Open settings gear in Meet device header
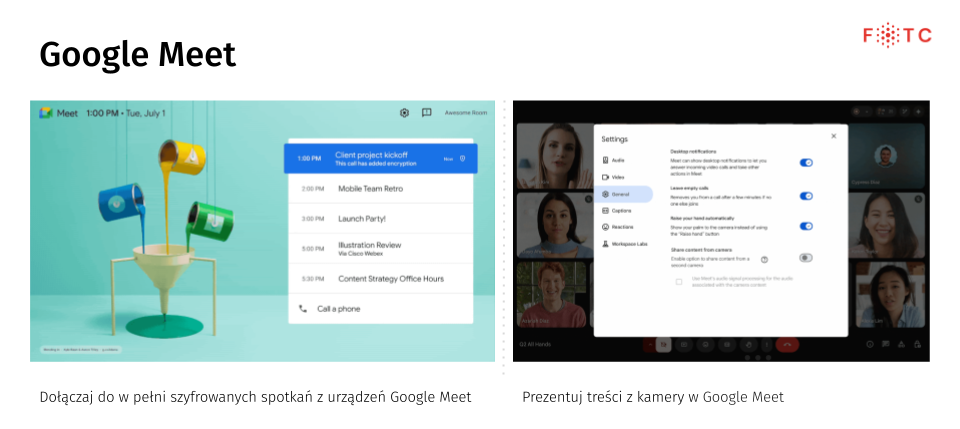 coord(404,113)
